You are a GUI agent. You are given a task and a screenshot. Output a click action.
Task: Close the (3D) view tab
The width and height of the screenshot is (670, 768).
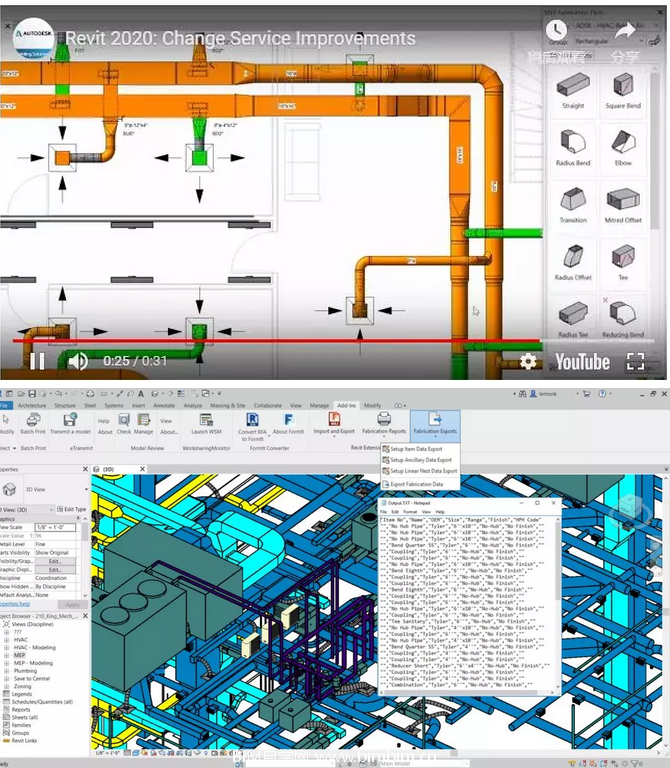(142, 469)
